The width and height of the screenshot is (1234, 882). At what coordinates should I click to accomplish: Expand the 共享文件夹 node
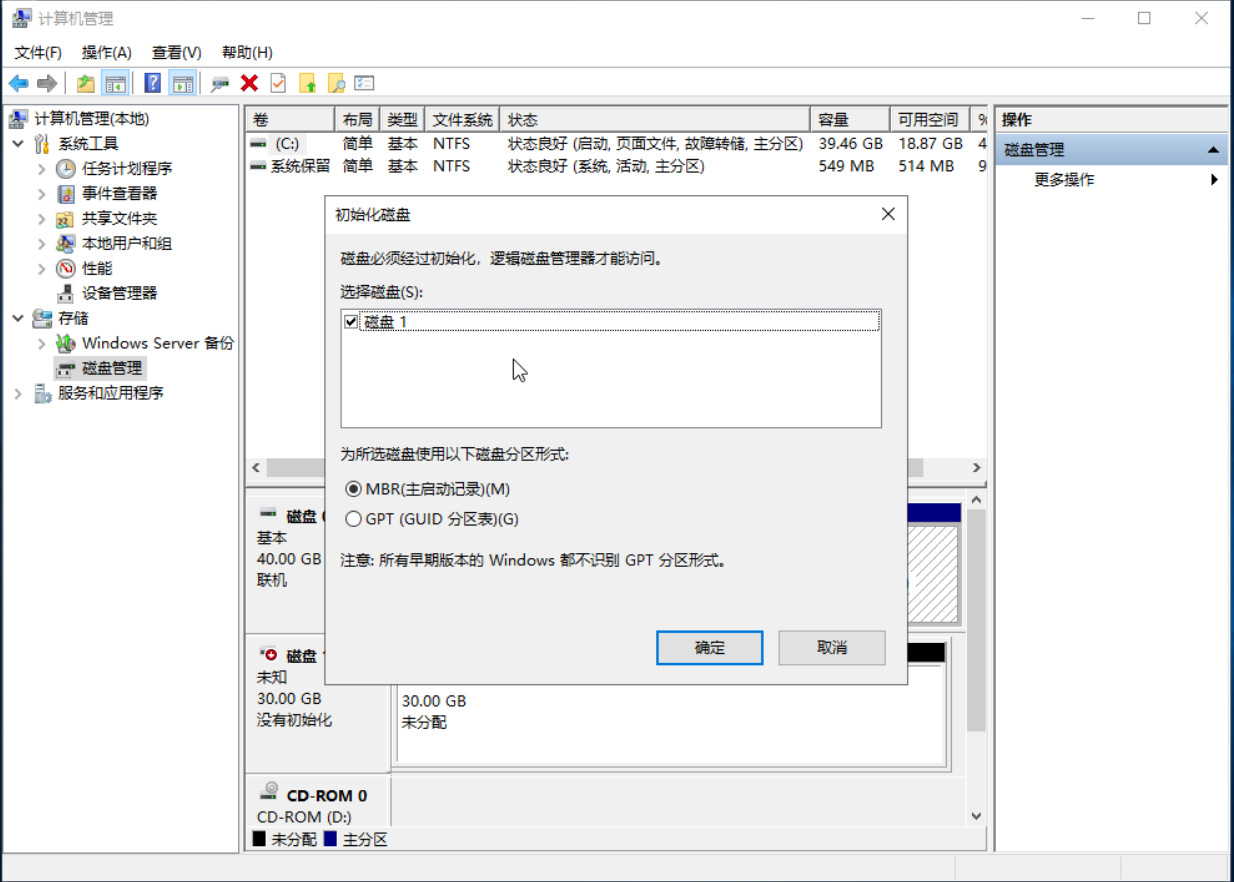click(x=42, y=219)
